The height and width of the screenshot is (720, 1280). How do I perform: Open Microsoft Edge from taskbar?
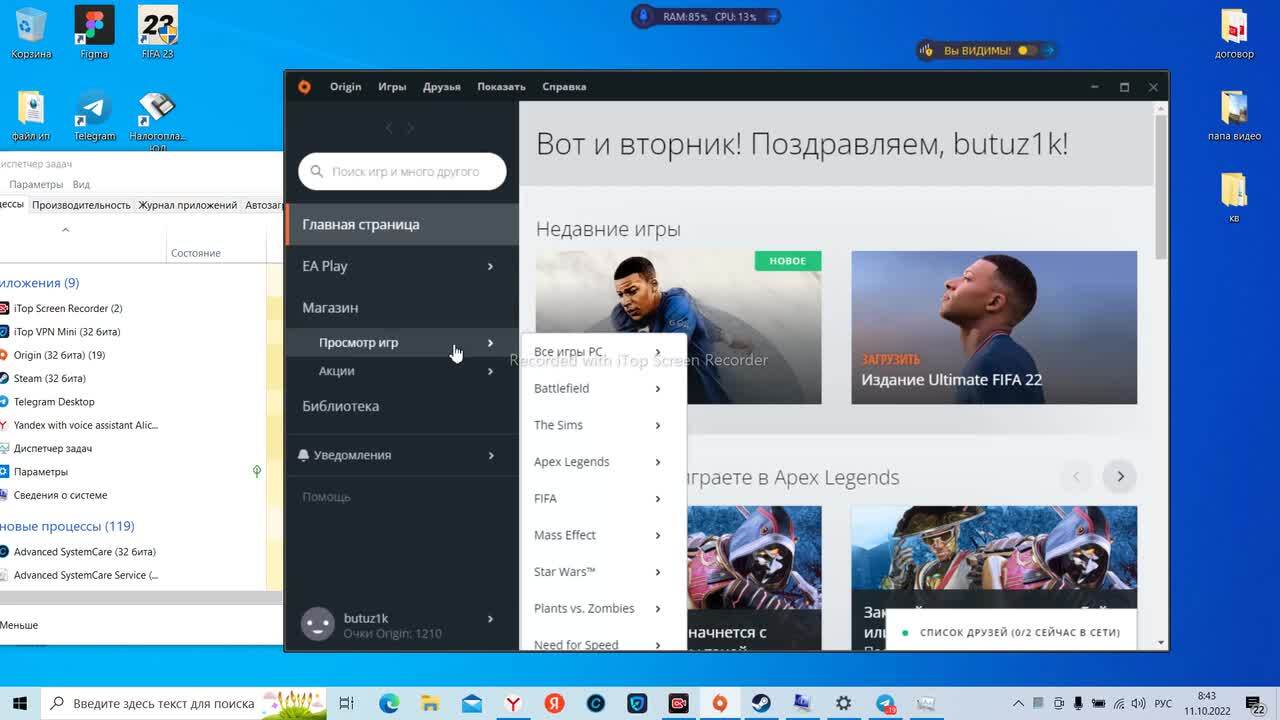tap(389, 703)
